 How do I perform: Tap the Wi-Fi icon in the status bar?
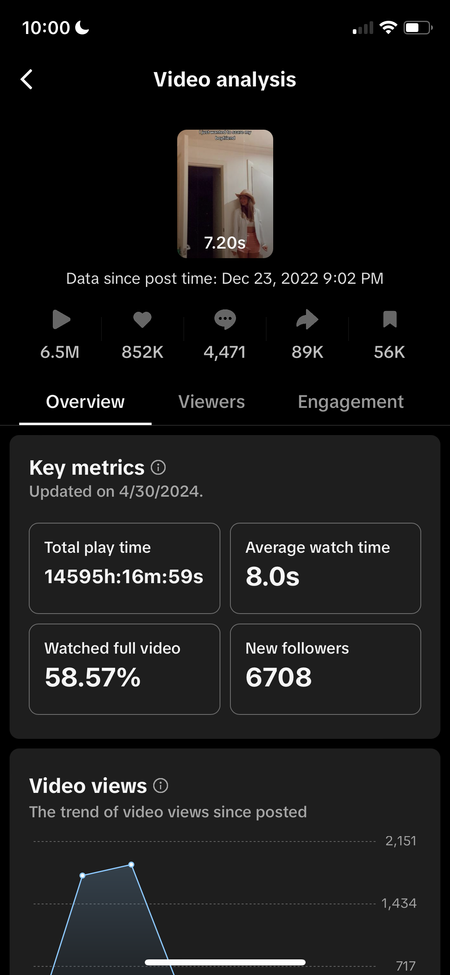coord(389,27)
